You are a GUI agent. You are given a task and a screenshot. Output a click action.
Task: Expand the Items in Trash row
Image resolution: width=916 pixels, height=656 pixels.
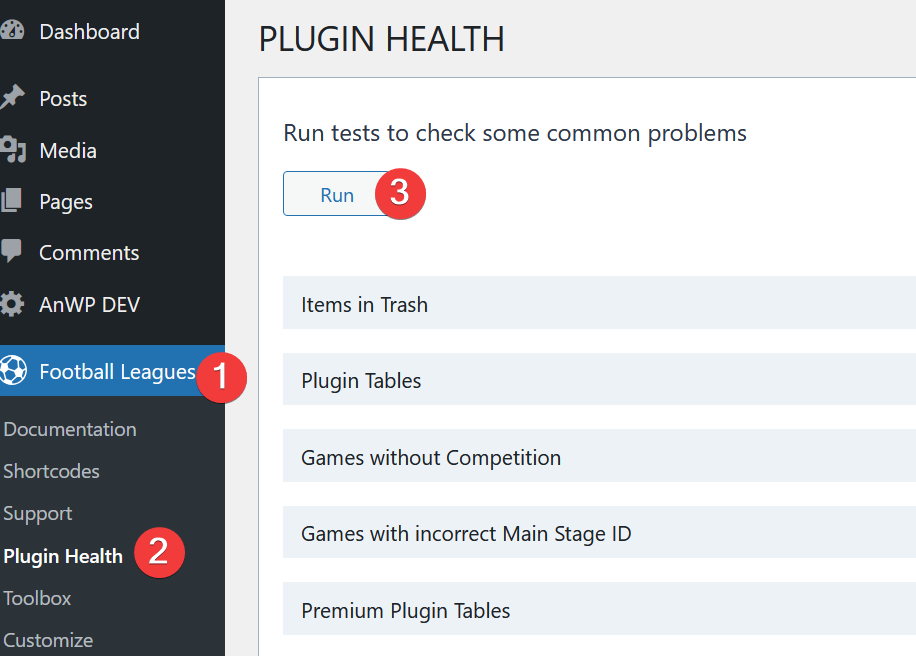(x=599, y=303)
